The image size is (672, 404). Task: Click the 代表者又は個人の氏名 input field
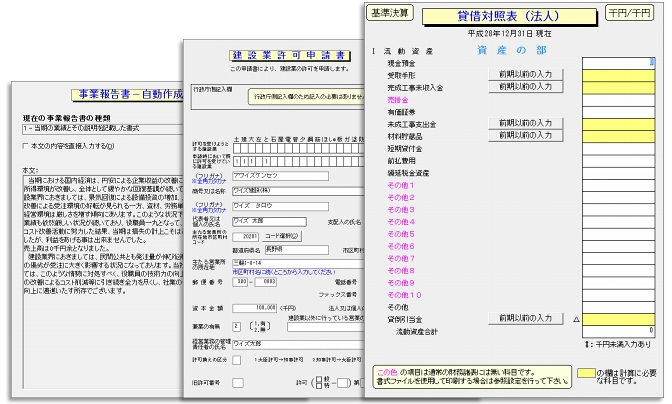click(269, 221)
